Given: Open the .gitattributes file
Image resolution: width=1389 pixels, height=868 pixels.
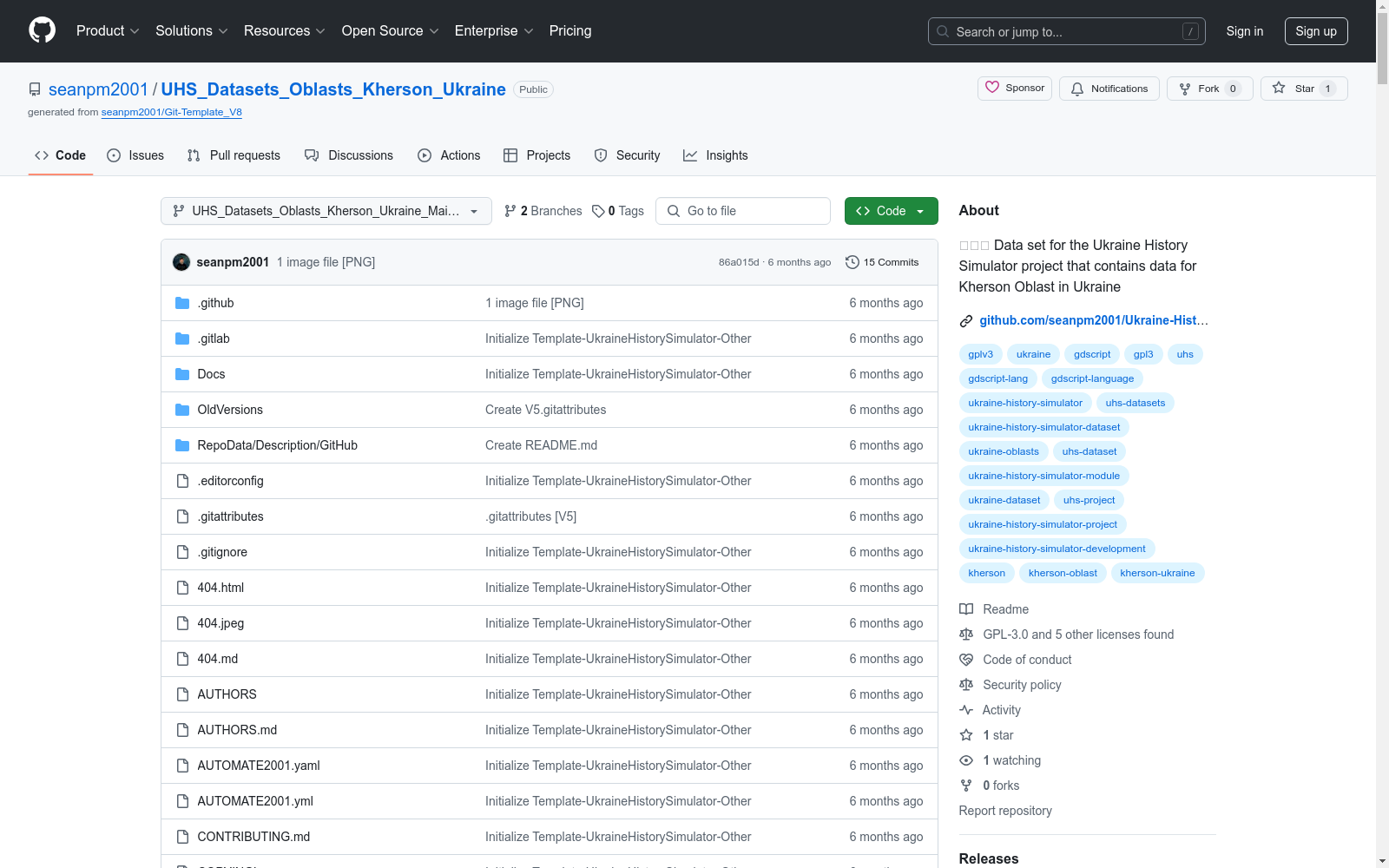Looking at the screenshot, I should click(x=230, y=516).
